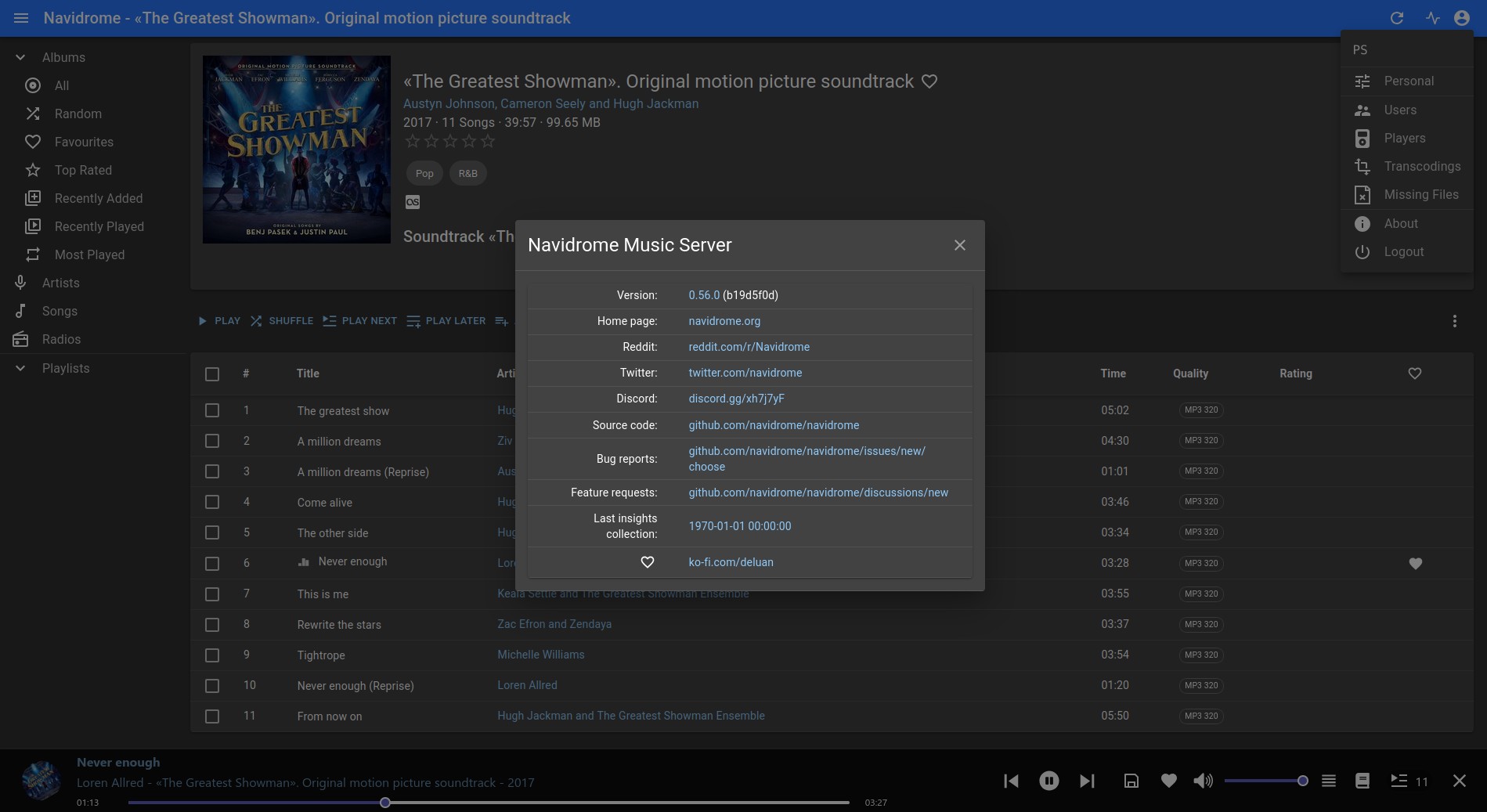Open Transcodings menu entry
The width and height of the screenshot is (1487, 812).
[1406, 166]
